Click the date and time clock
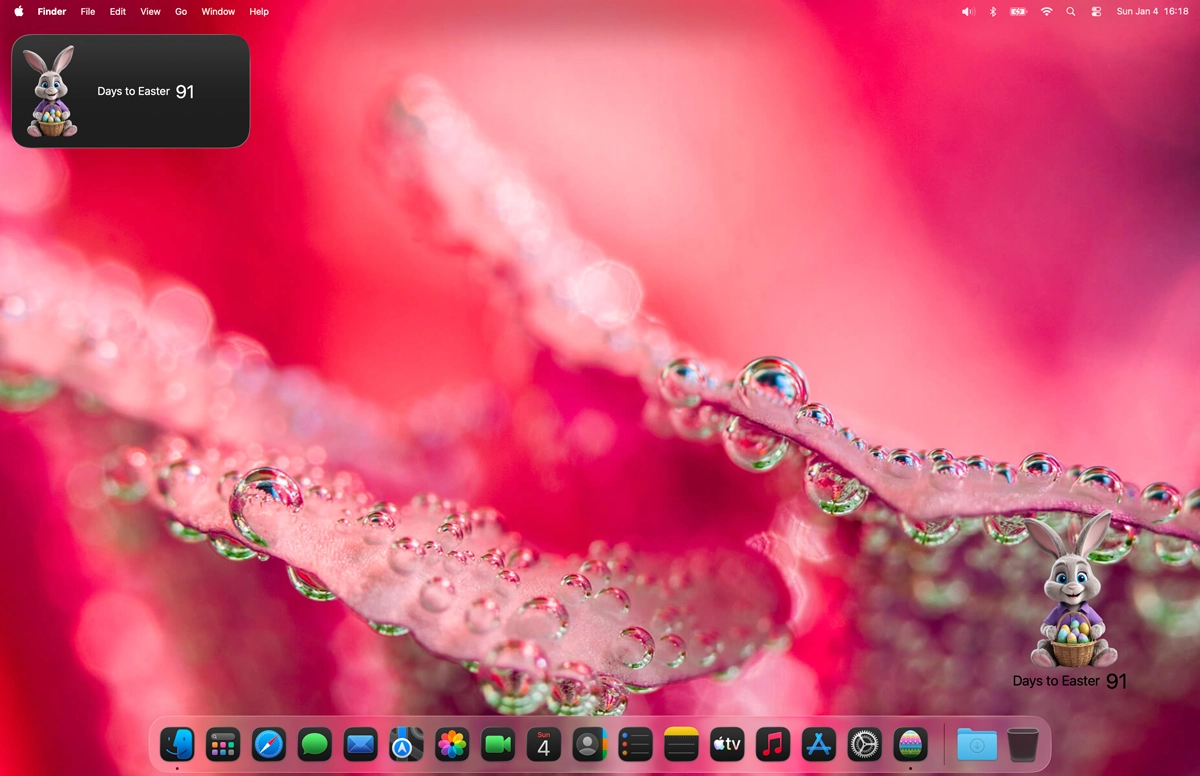Viewport: 1200px width, 776px height. (x=1152, y=12)
